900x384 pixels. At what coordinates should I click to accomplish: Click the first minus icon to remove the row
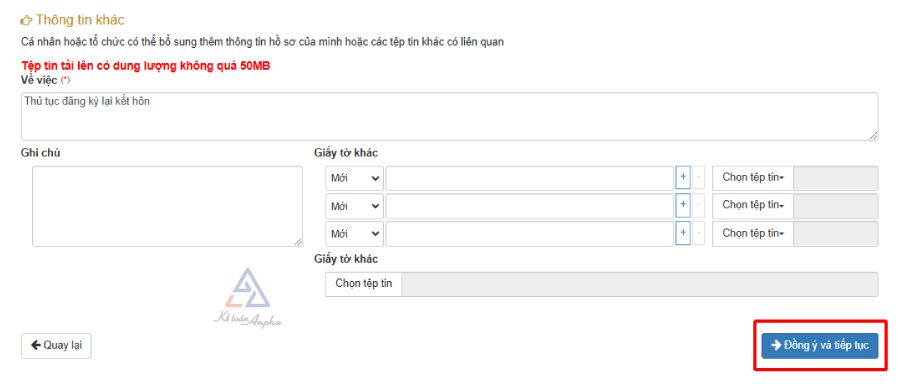click(x=699, y=178)
